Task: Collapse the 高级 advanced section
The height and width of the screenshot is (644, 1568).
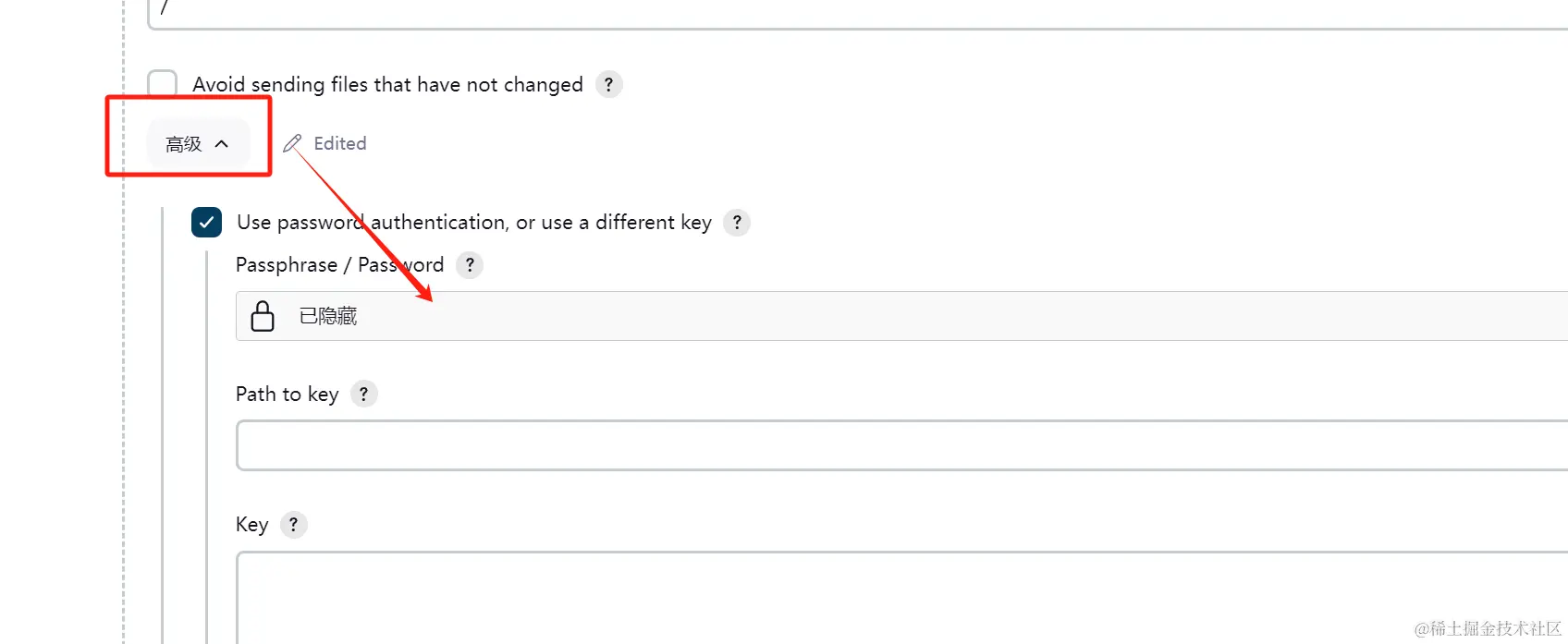Action: [x=198, y=144]
